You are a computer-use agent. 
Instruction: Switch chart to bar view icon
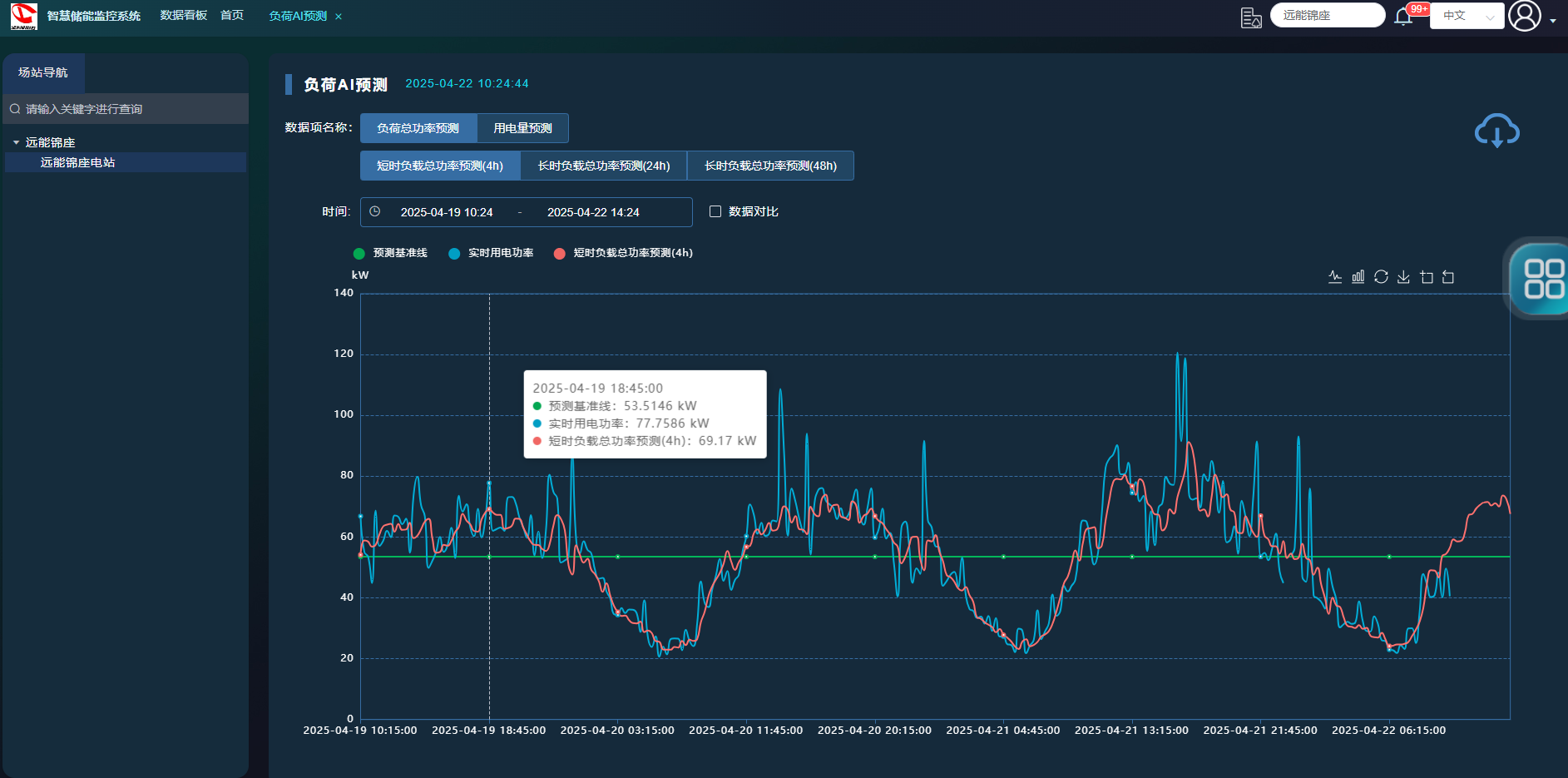coord(1358,277)
